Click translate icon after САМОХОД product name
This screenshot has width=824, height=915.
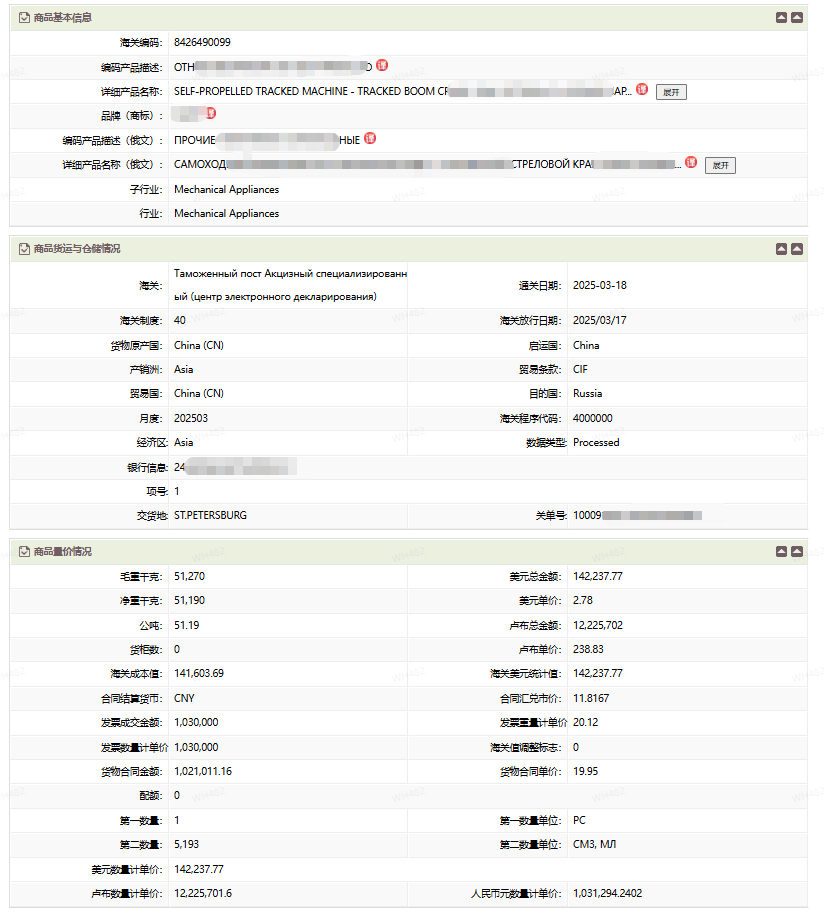pyautogui.click(x=690, y=163)
